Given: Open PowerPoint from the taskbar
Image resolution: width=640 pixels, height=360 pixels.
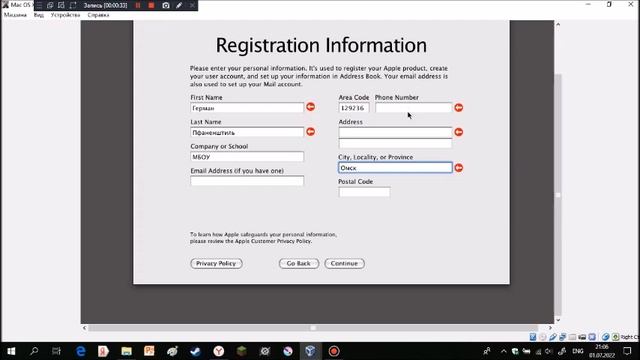Looking at the screenshot, I should [149, 351].
